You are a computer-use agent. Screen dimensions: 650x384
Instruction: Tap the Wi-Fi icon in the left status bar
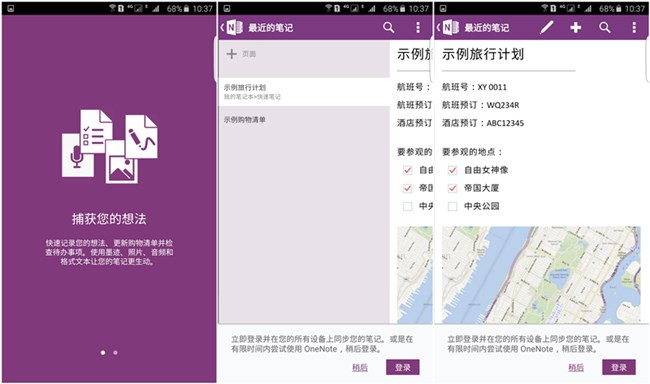tap(112, 8)
